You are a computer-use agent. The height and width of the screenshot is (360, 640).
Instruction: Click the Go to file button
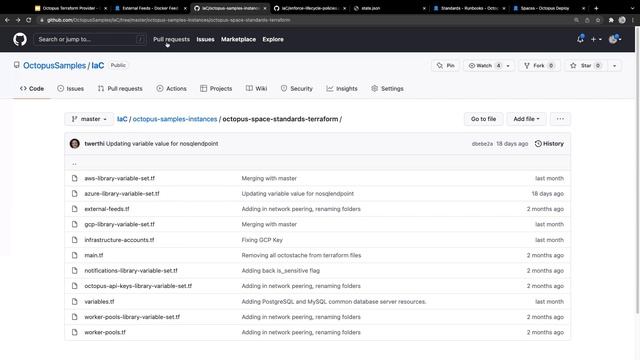point(483,119)
